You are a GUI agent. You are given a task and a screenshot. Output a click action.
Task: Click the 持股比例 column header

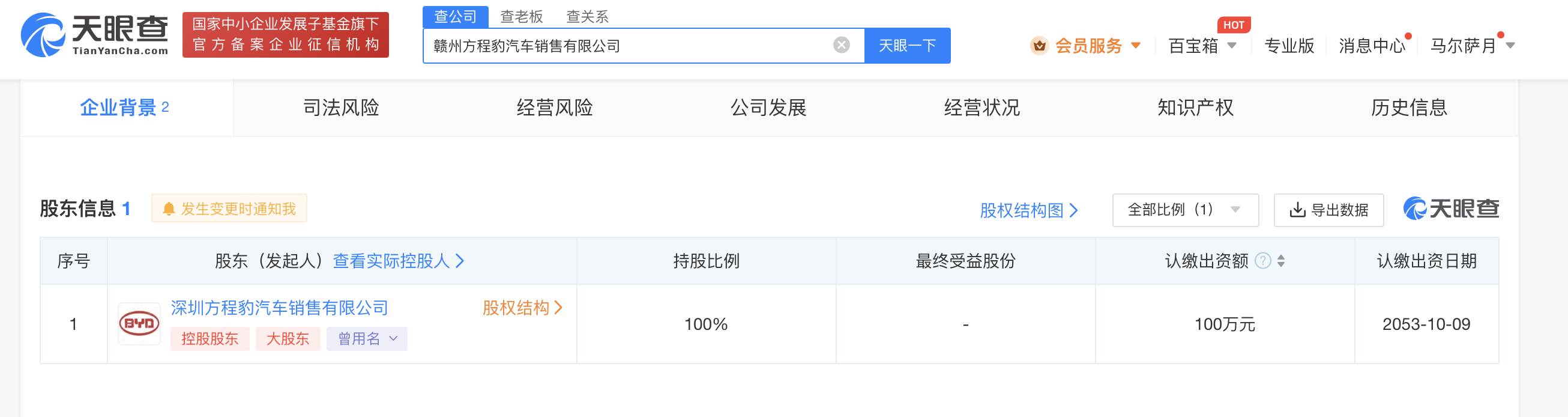pos(706,261)
